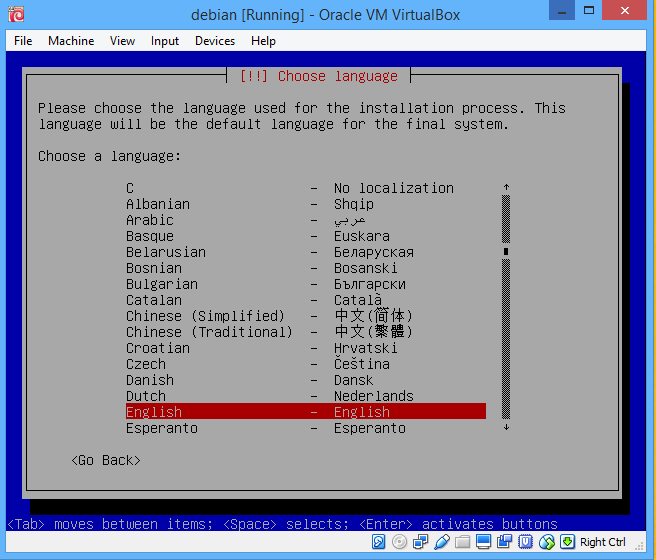Open the Help menu
This screenshot has width=656, height=560.
tap(264, 41)
